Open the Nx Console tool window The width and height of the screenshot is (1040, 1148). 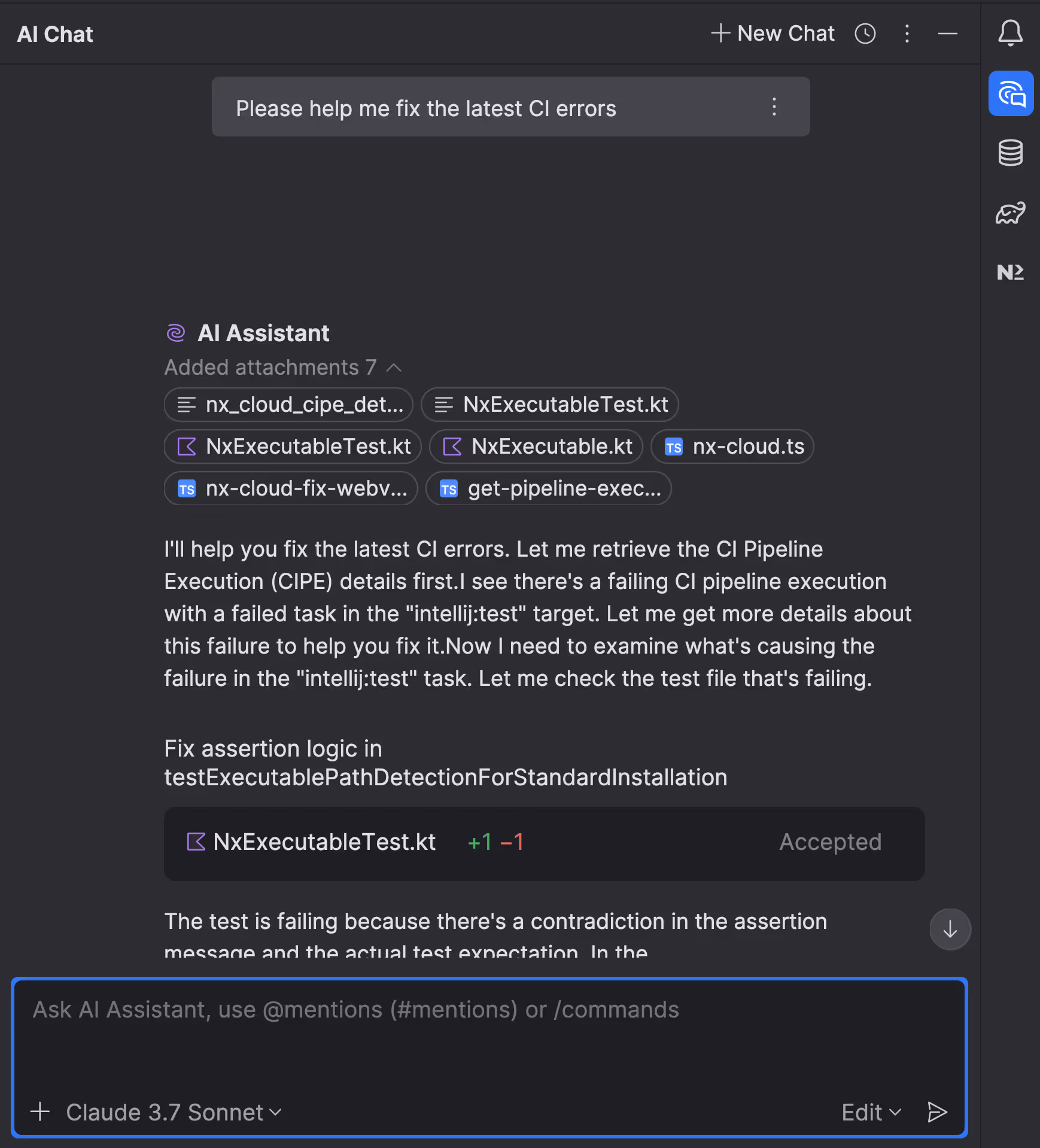coord(1011,272)
